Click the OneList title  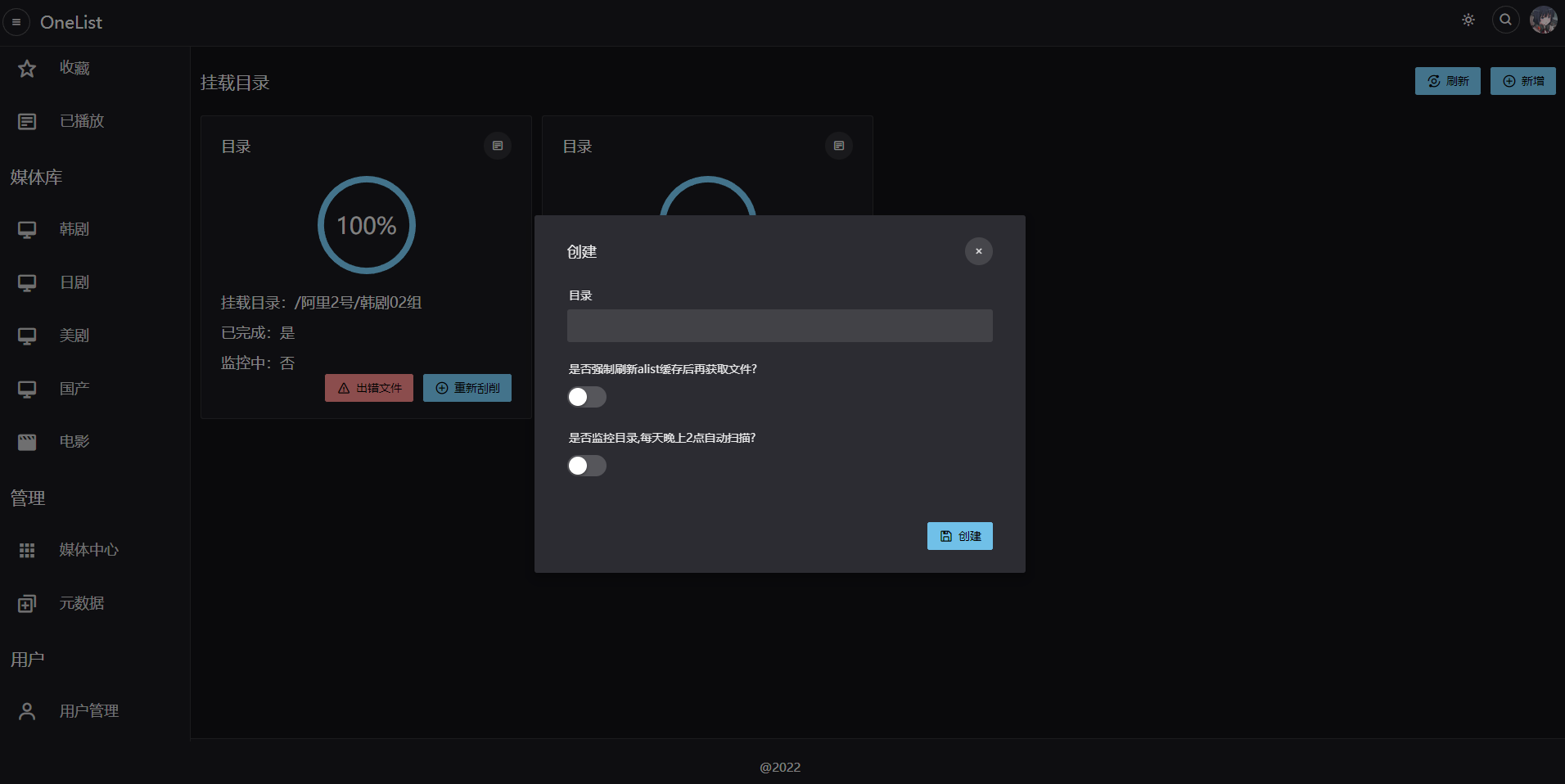(71, 23)
